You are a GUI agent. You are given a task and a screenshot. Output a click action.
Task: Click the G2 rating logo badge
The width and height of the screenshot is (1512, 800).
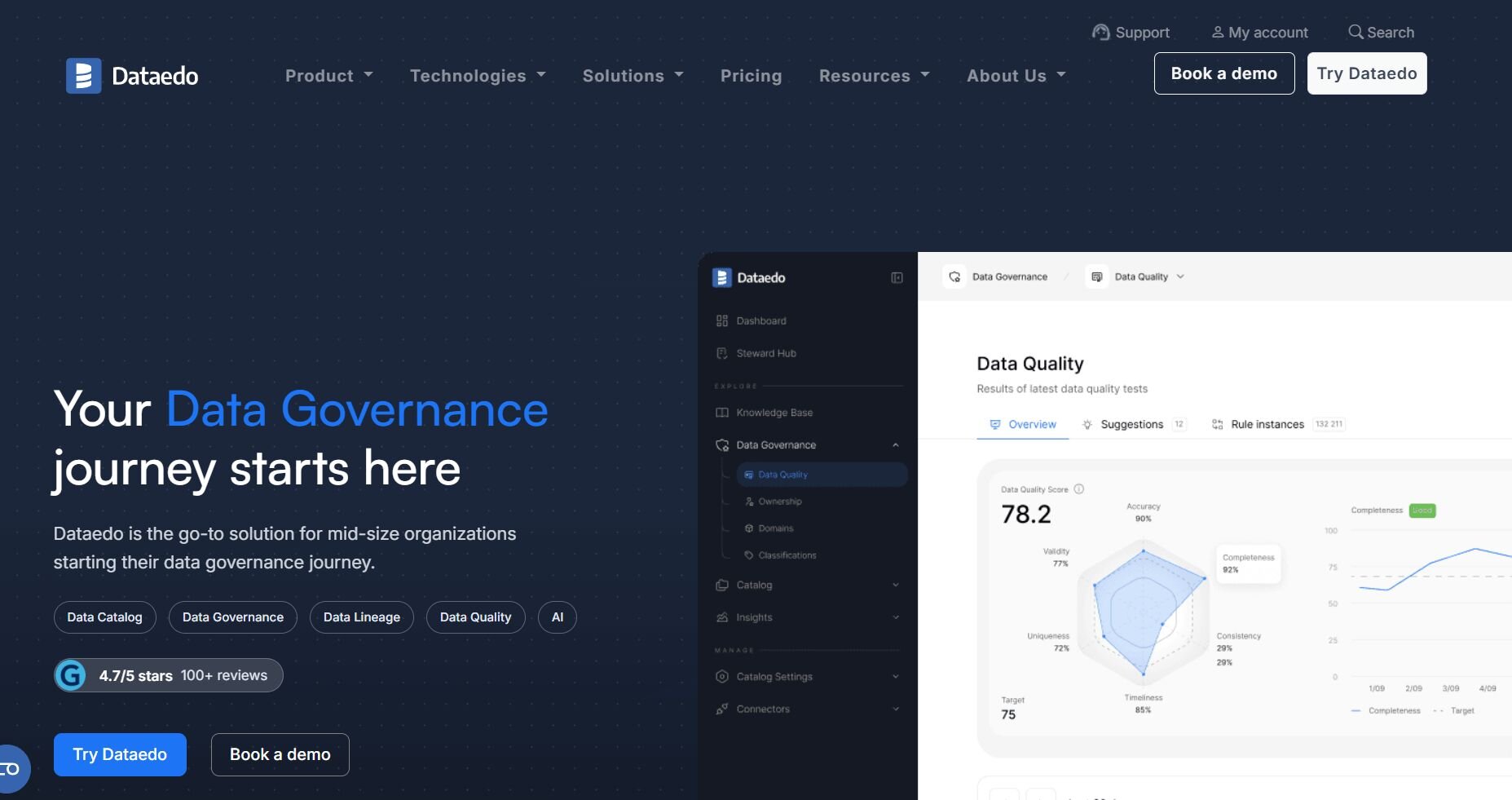pyautogui.click(x=71, y=675)
